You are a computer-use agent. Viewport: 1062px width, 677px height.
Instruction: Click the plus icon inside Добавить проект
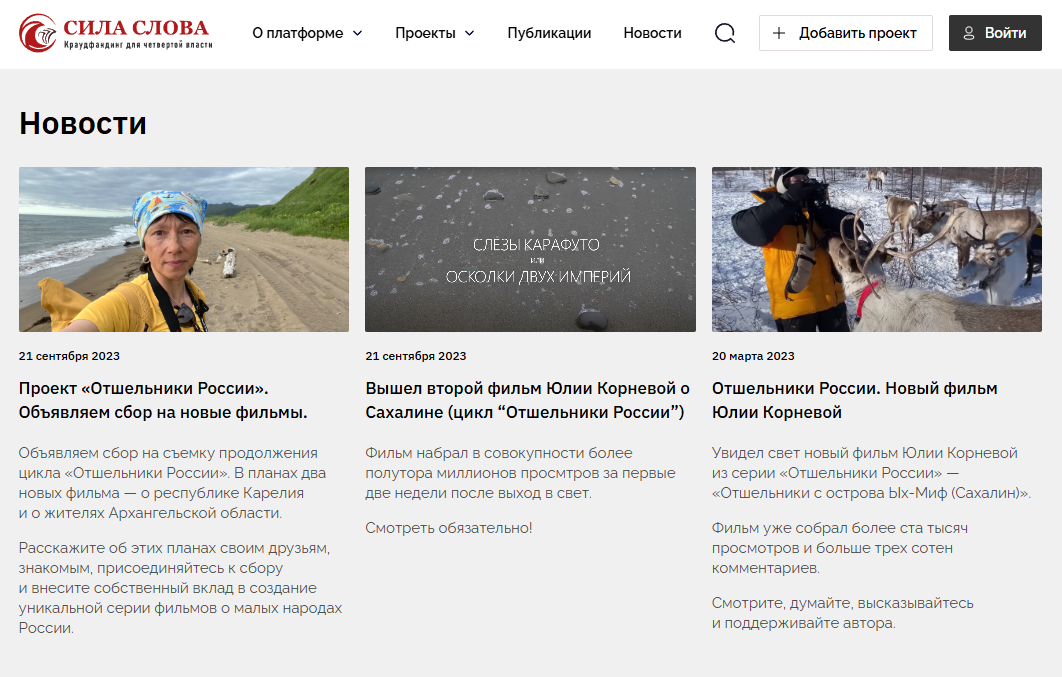[779, 33]
